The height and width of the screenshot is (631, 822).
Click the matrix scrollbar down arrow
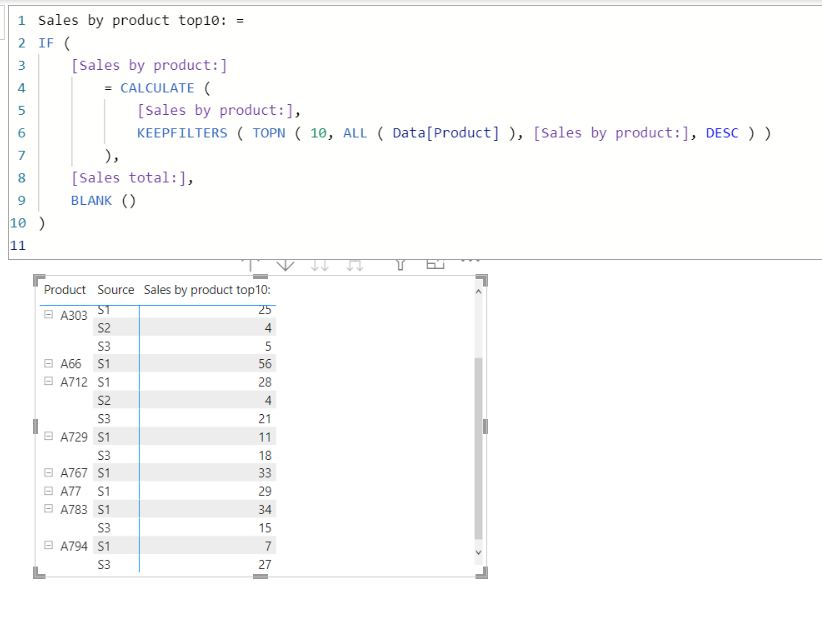click(478, 552)
